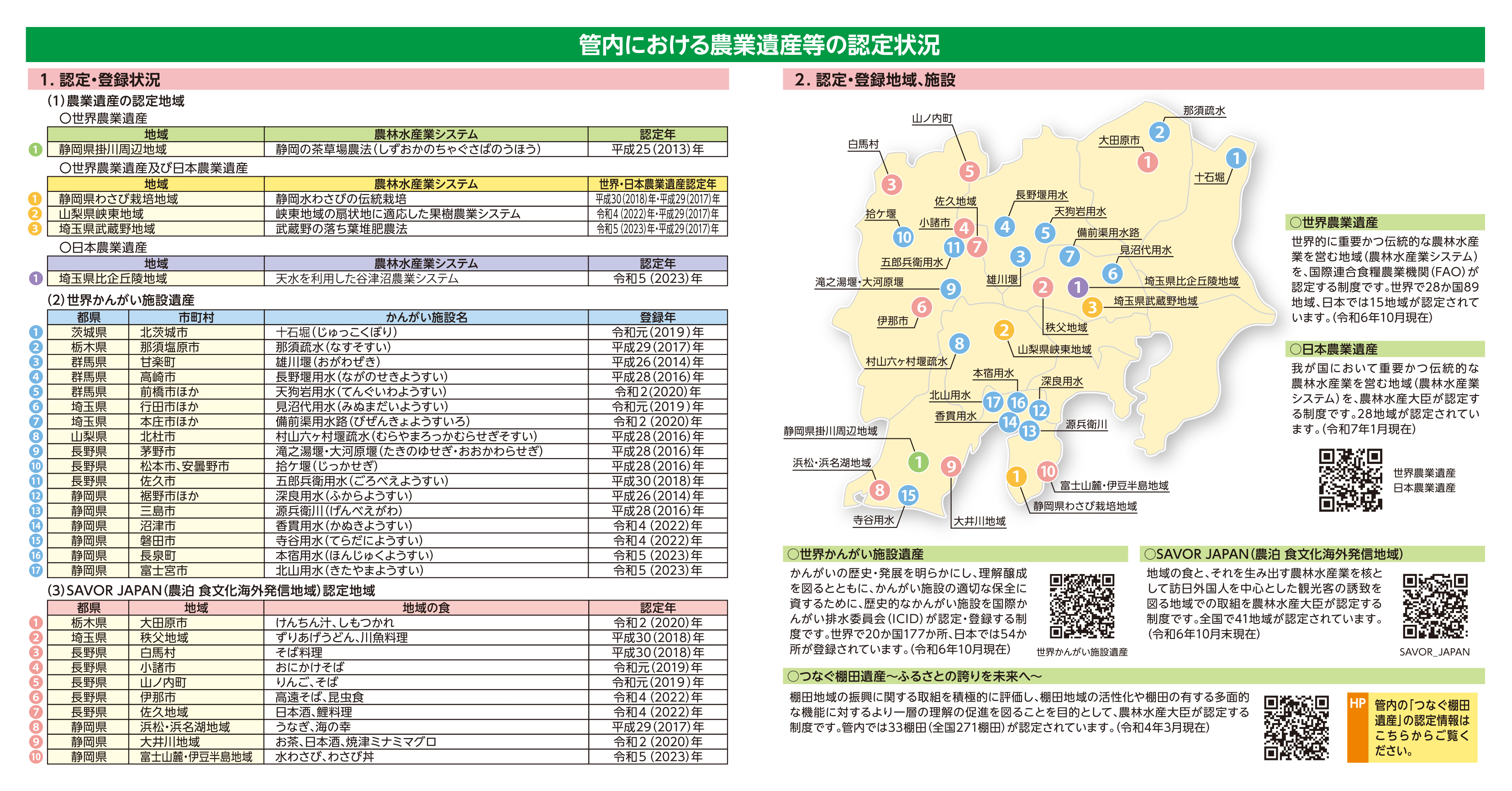Click orange map marker 2 for 山梨県峡東地域
This screenshot has width=1512, height=791.
coord(1004,330)
